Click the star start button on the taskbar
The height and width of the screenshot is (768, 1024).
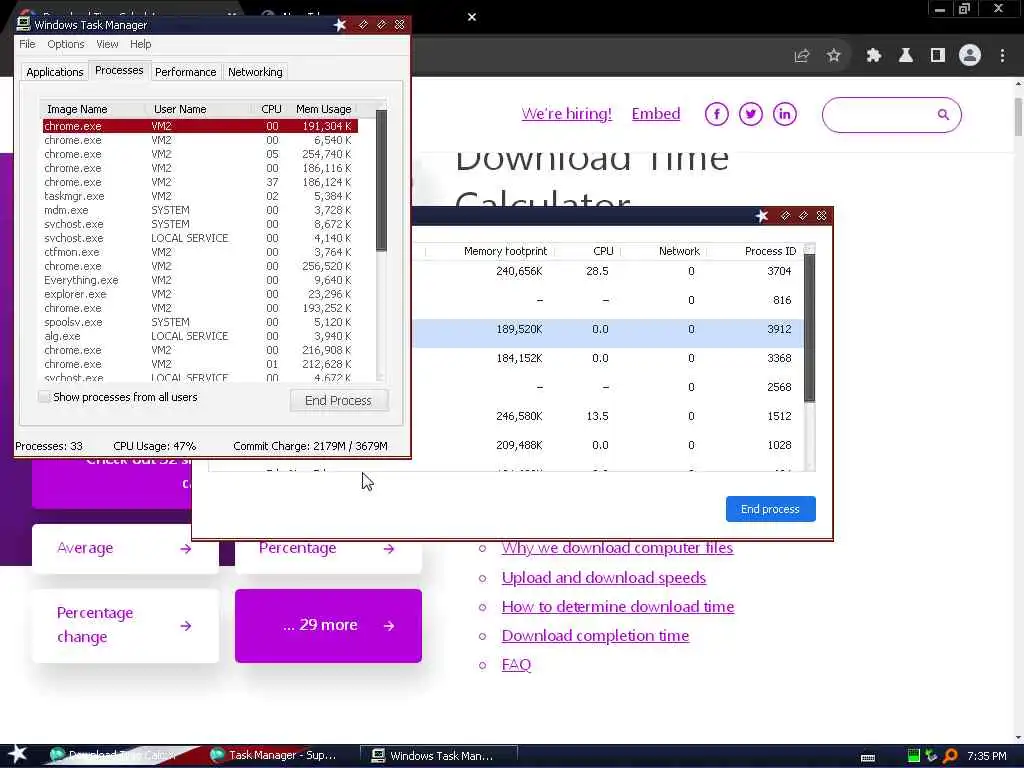(x=18, y=754)
